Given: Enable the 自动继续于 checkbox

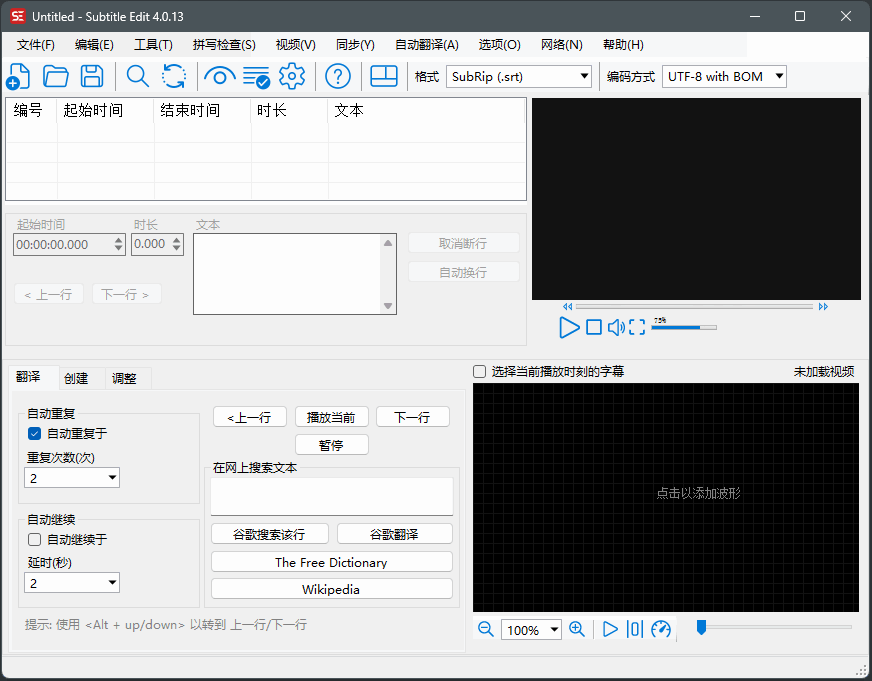Looking at the screenshot, I should (34, 539).
